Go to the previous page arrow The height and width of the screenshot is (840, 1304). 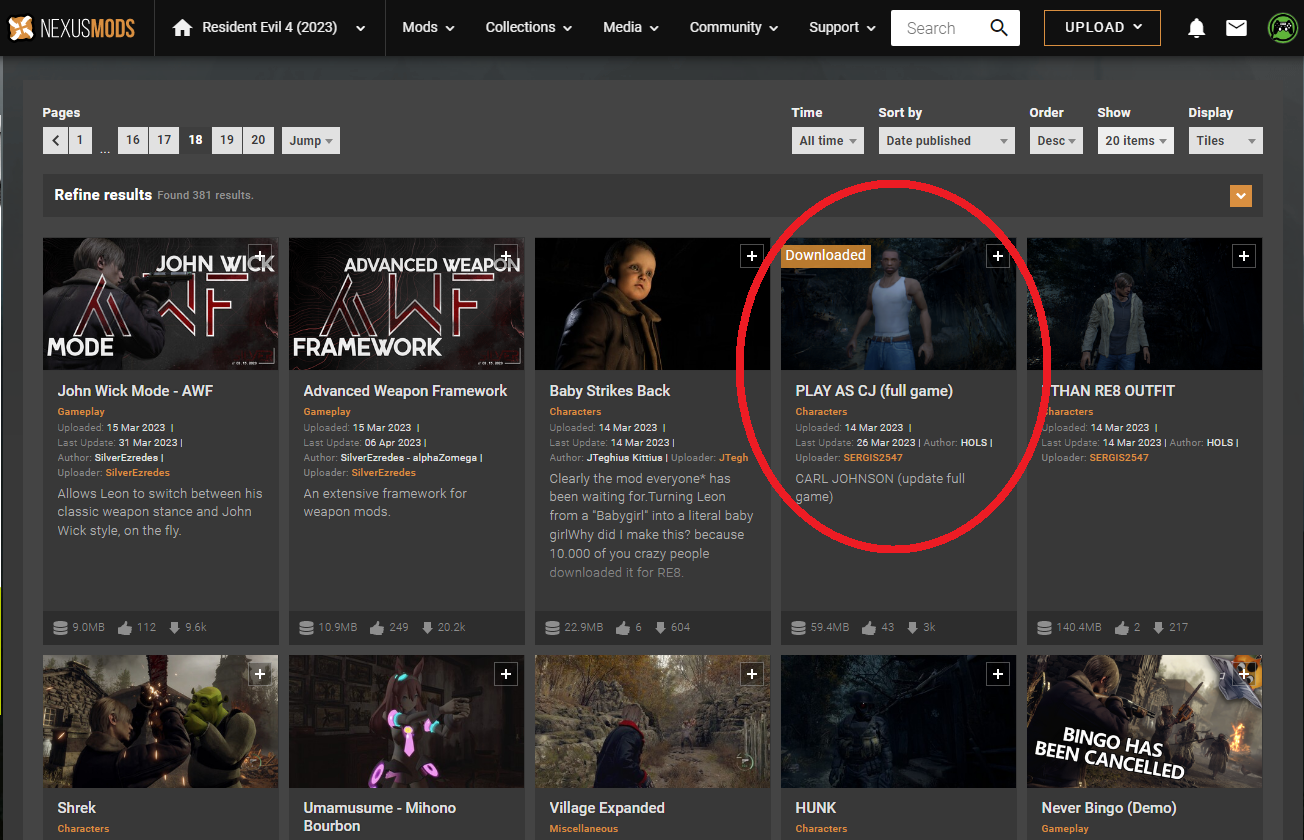coord(56,141)
